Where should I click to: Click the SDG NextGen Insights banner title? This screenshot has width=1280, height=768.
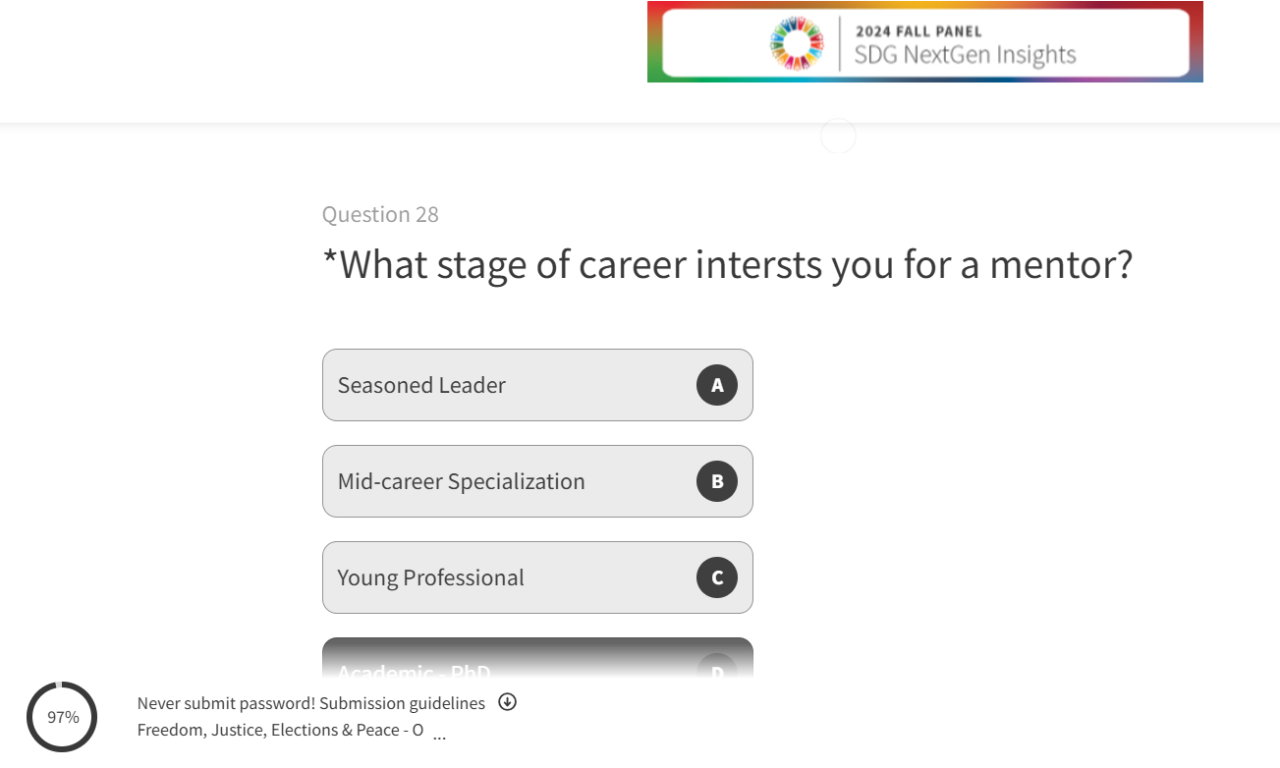pyautogui.click(x=965, y=55)
